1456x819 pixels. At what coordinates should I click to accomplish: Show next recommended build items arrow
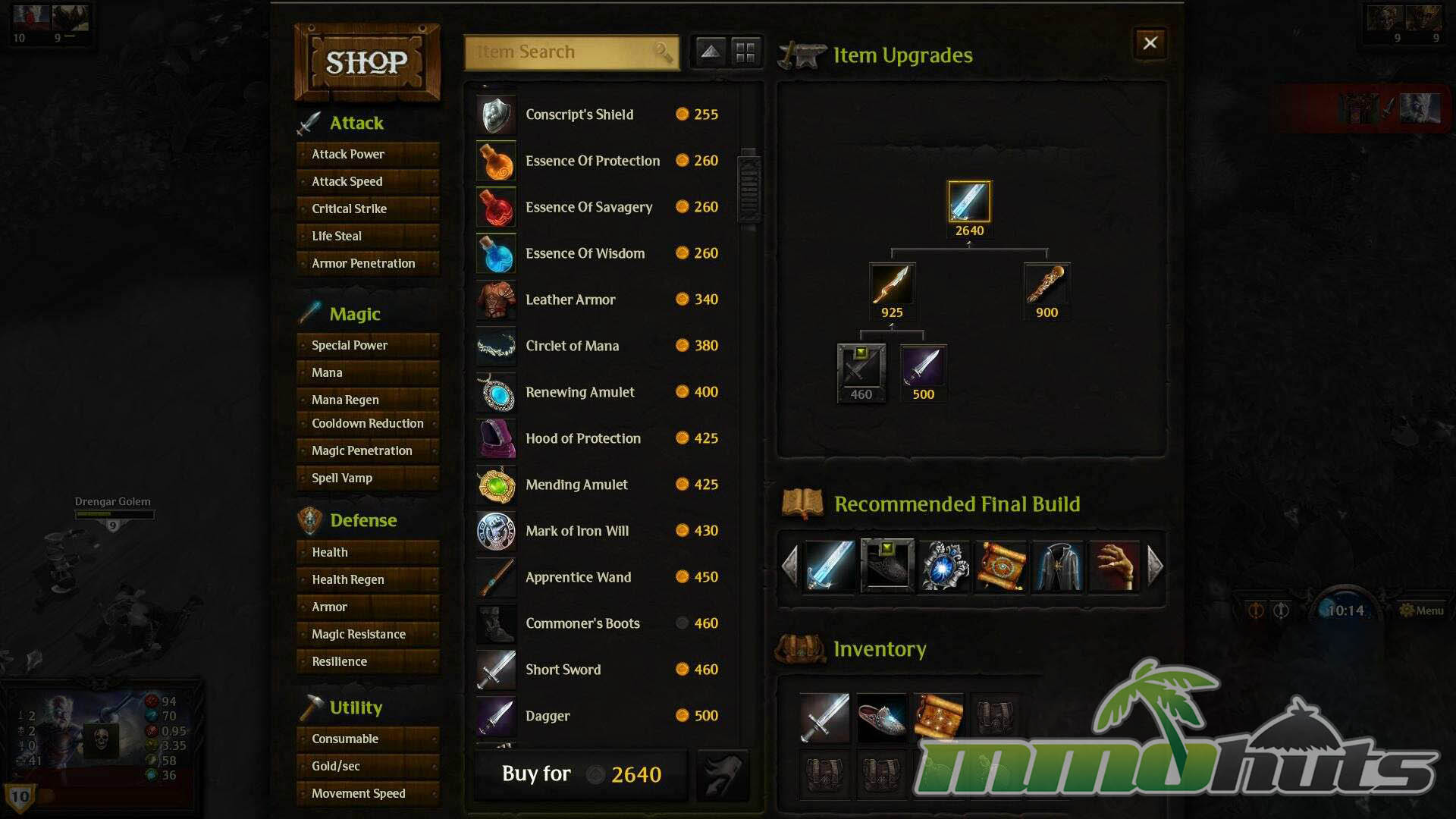click(x=1155, y=566)
